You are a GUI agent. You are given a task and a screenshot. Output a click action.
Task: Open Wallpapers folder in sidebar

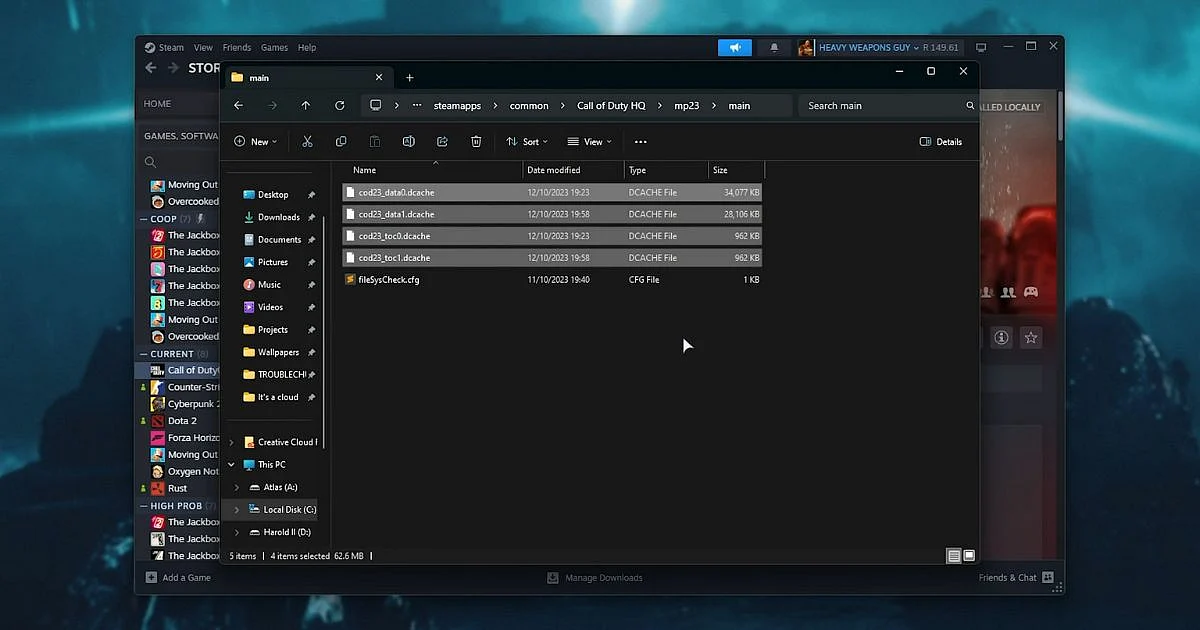pos(278,352)
